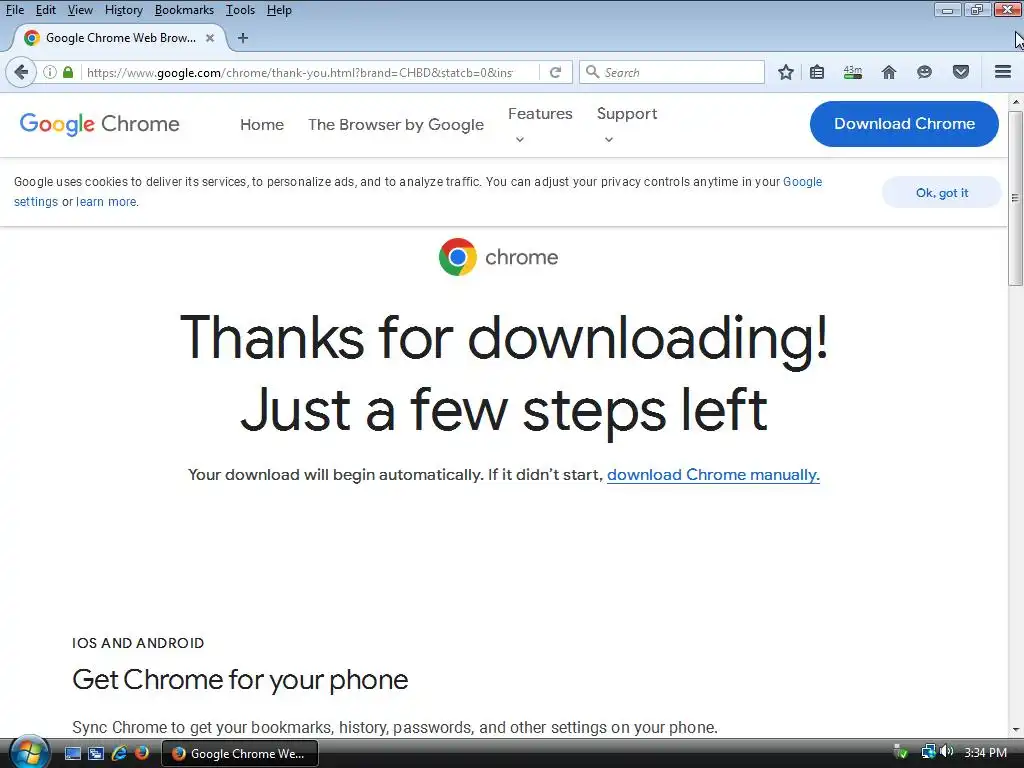1024x768 pixels.
Task: Click the Google Chrome site logo
Action: click(x=99, y=124)
